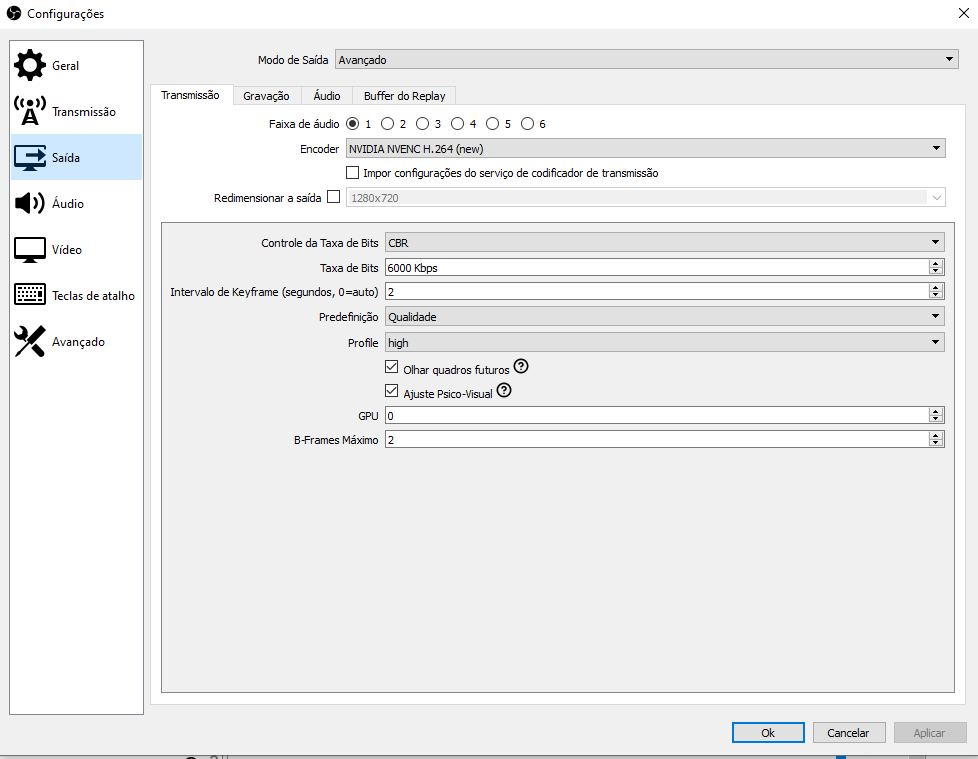The height and width of the screenshot is (759, 978).
Task: Uncheck Olhar quadros futuros checkbox
Action: [391, 367]
